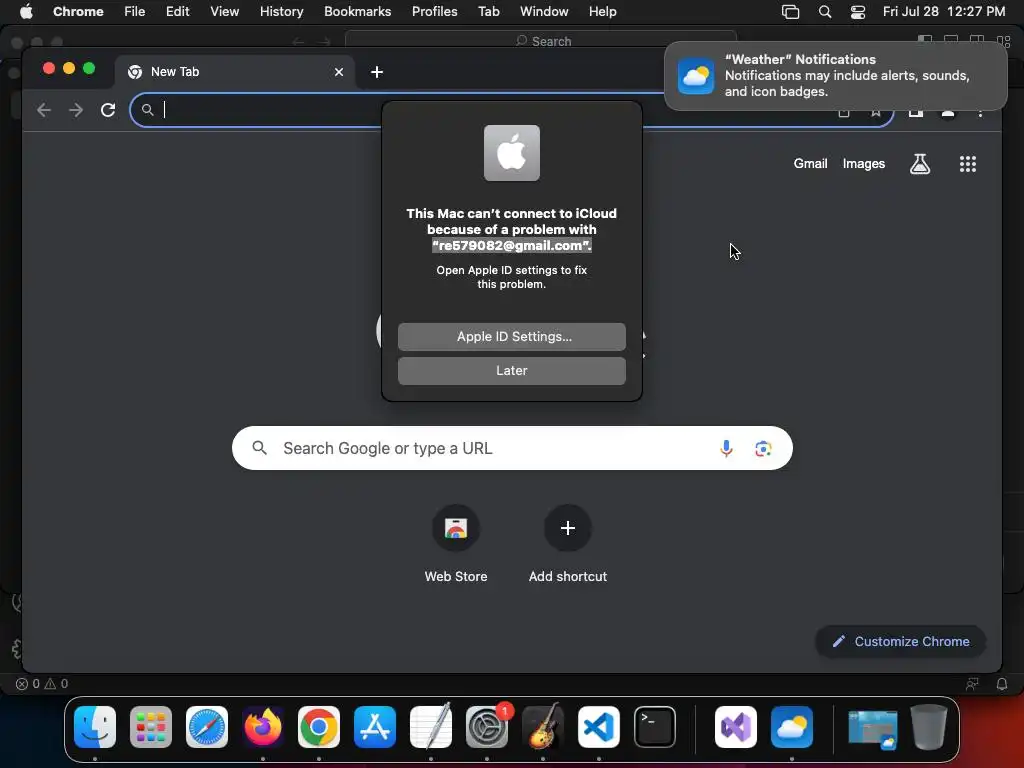Open the Tab menu
This screenshot has height=768, width=1024.
[x=488, y=11]
